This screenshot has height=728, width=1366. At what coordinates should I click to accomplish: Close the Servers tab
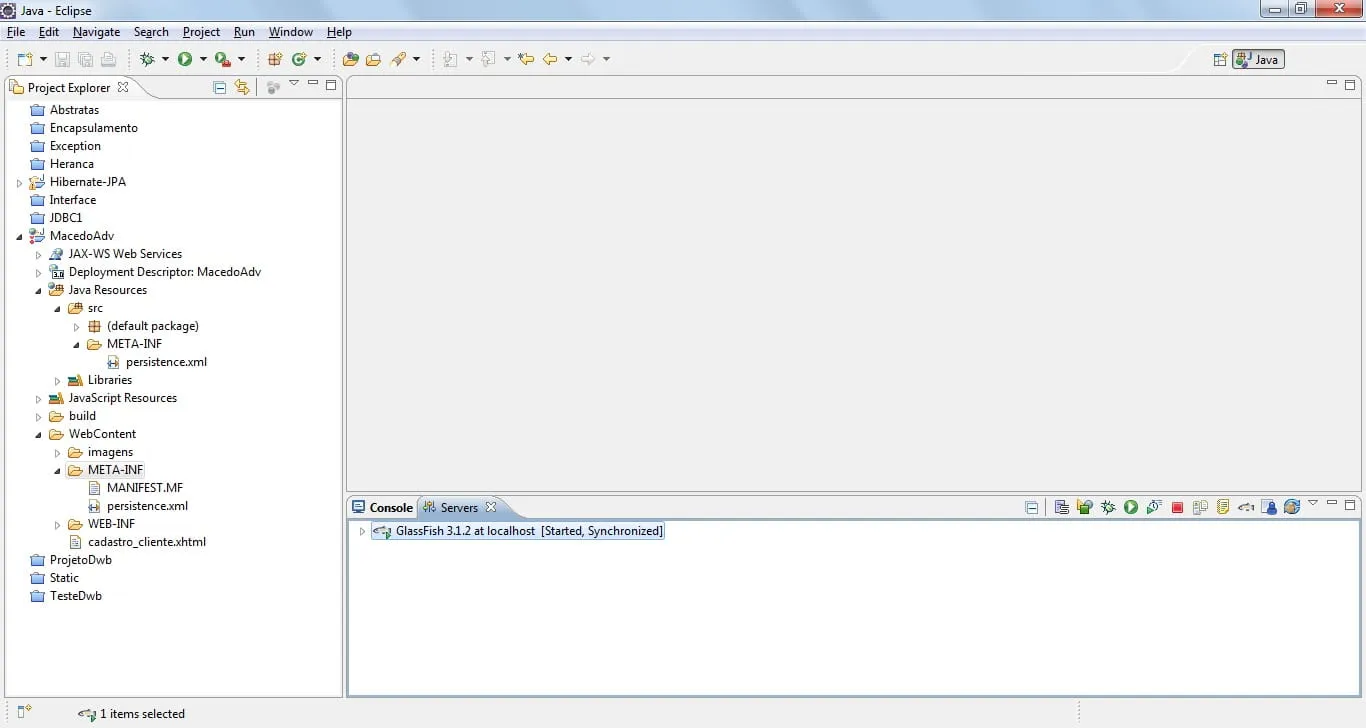pyautogui.click(x=491, y=508)
